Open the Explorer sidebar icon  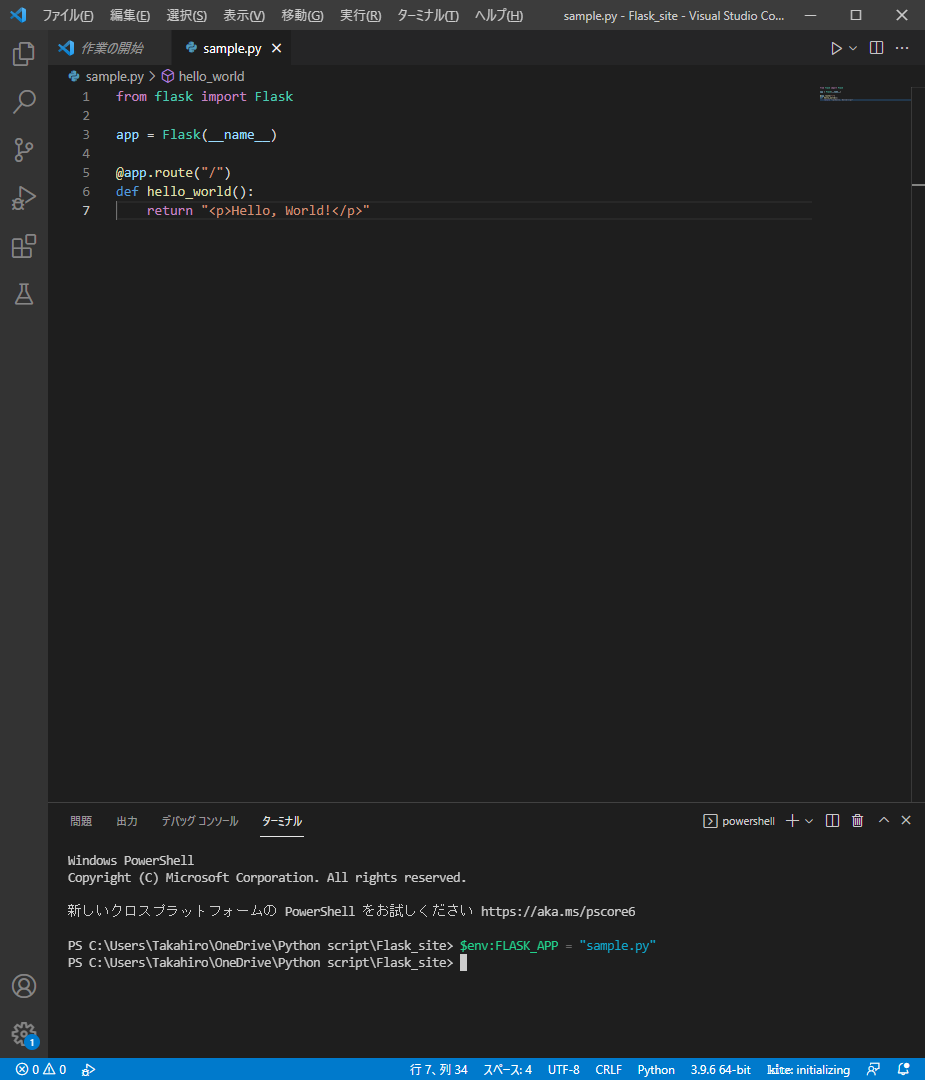click(23, 54)
